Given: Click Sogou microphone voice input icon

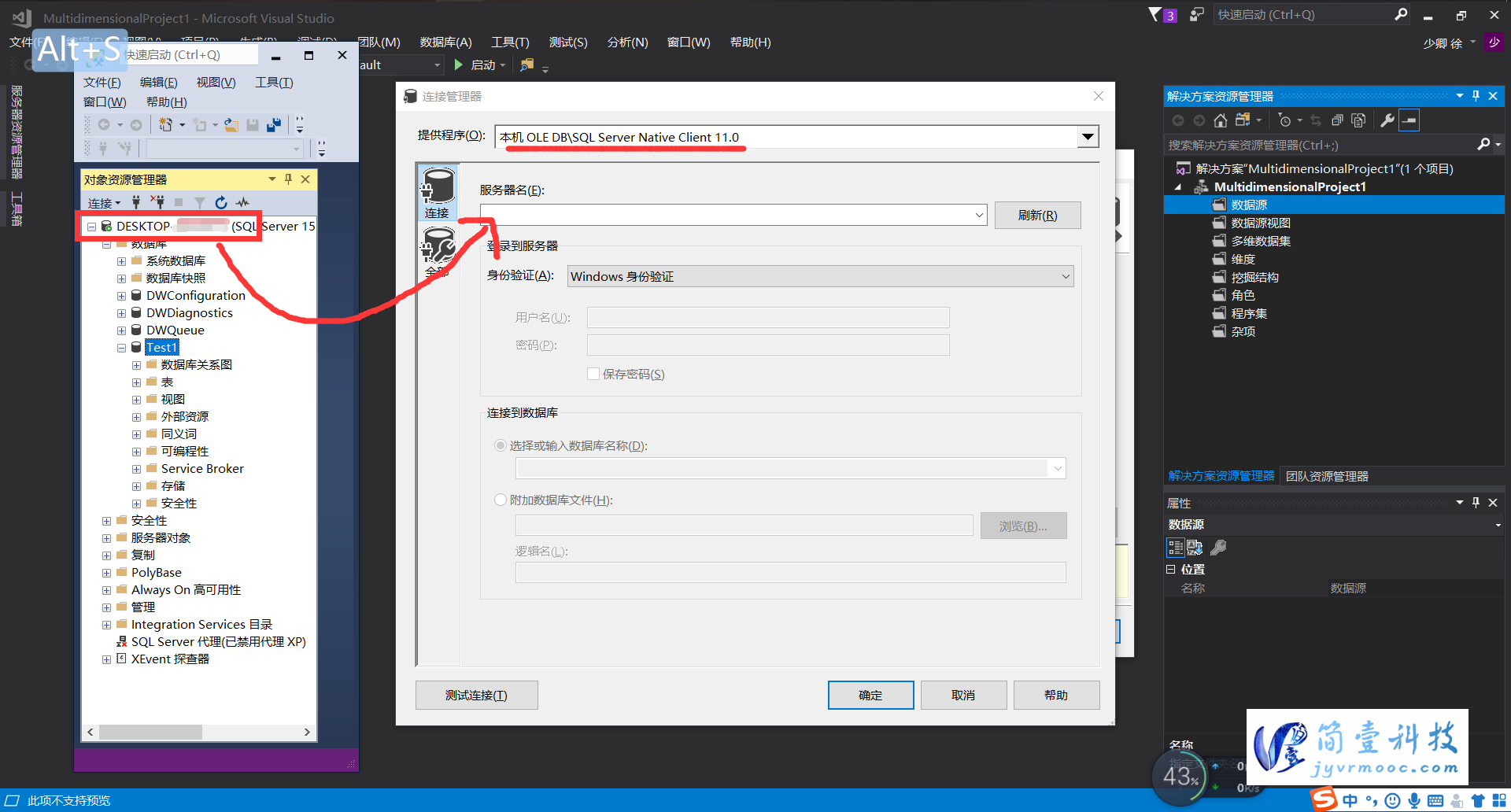Looking at the screenshot, I should 1414,800.
